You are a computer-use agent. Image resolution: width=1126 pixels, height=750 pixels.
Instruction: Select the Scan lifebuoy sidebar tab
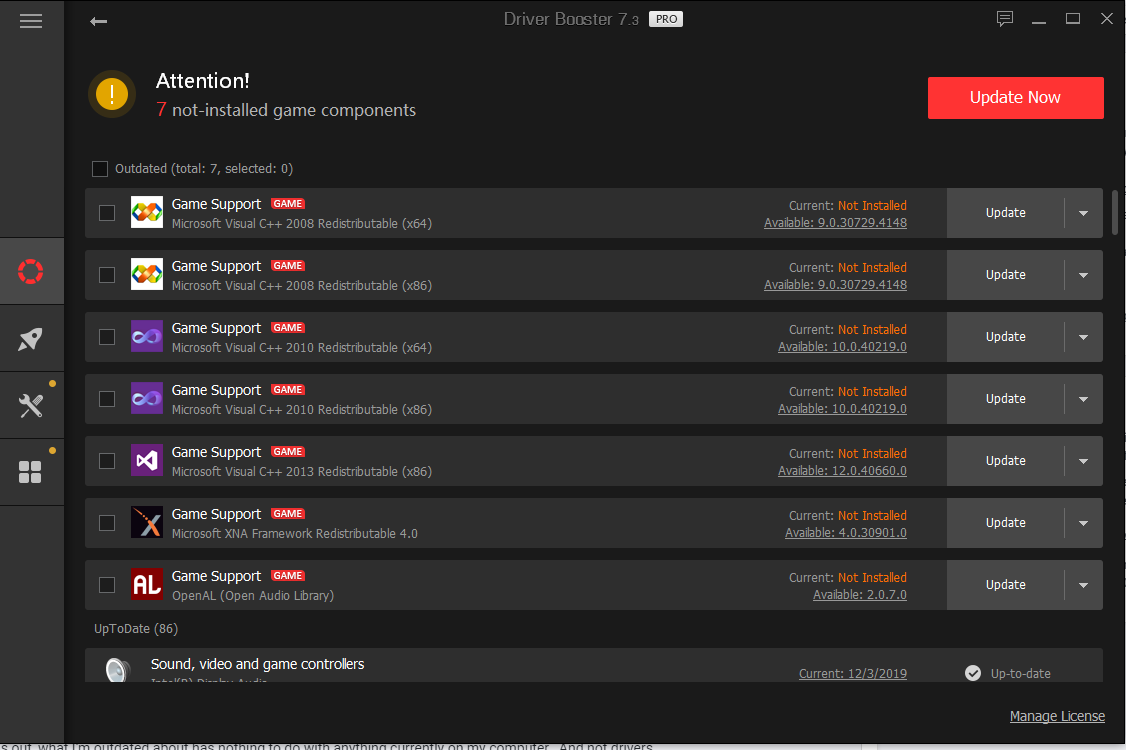31,271
